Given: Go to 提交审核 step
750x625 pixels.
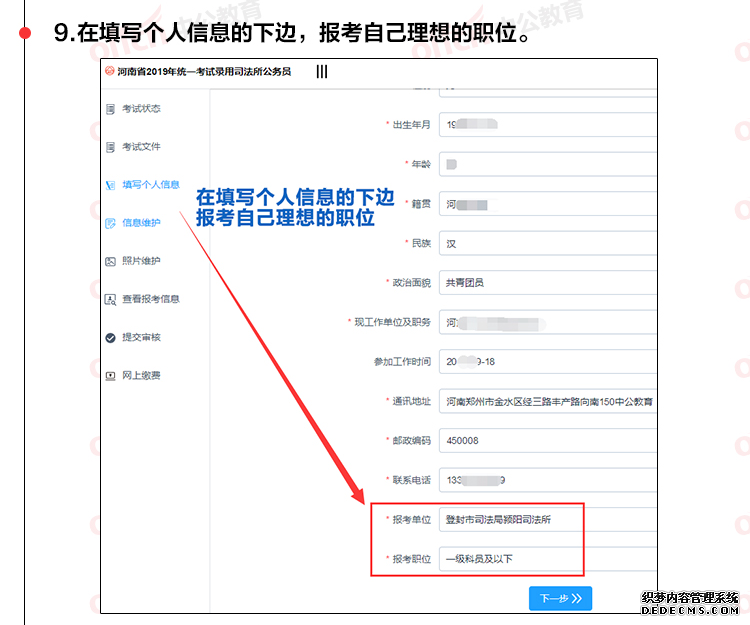Looking at the screenshot, I should coord(141,337).
